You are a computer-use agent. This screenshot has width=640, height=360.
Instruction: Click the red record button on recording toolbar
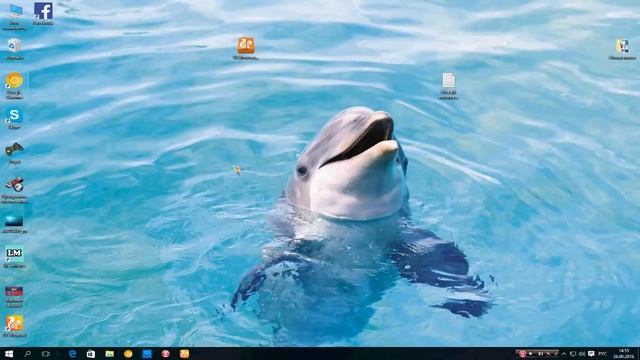click(x=522, y=354)
